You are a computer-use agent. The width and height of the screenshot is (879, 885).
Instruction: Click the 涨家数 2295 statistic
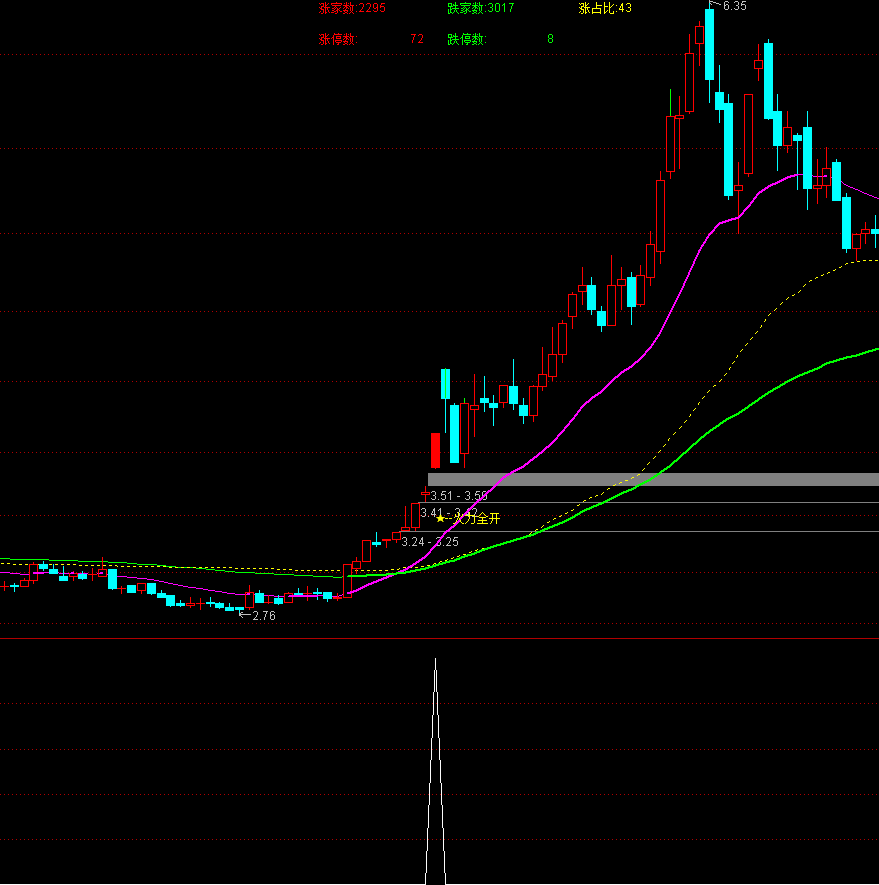point(351,8)
